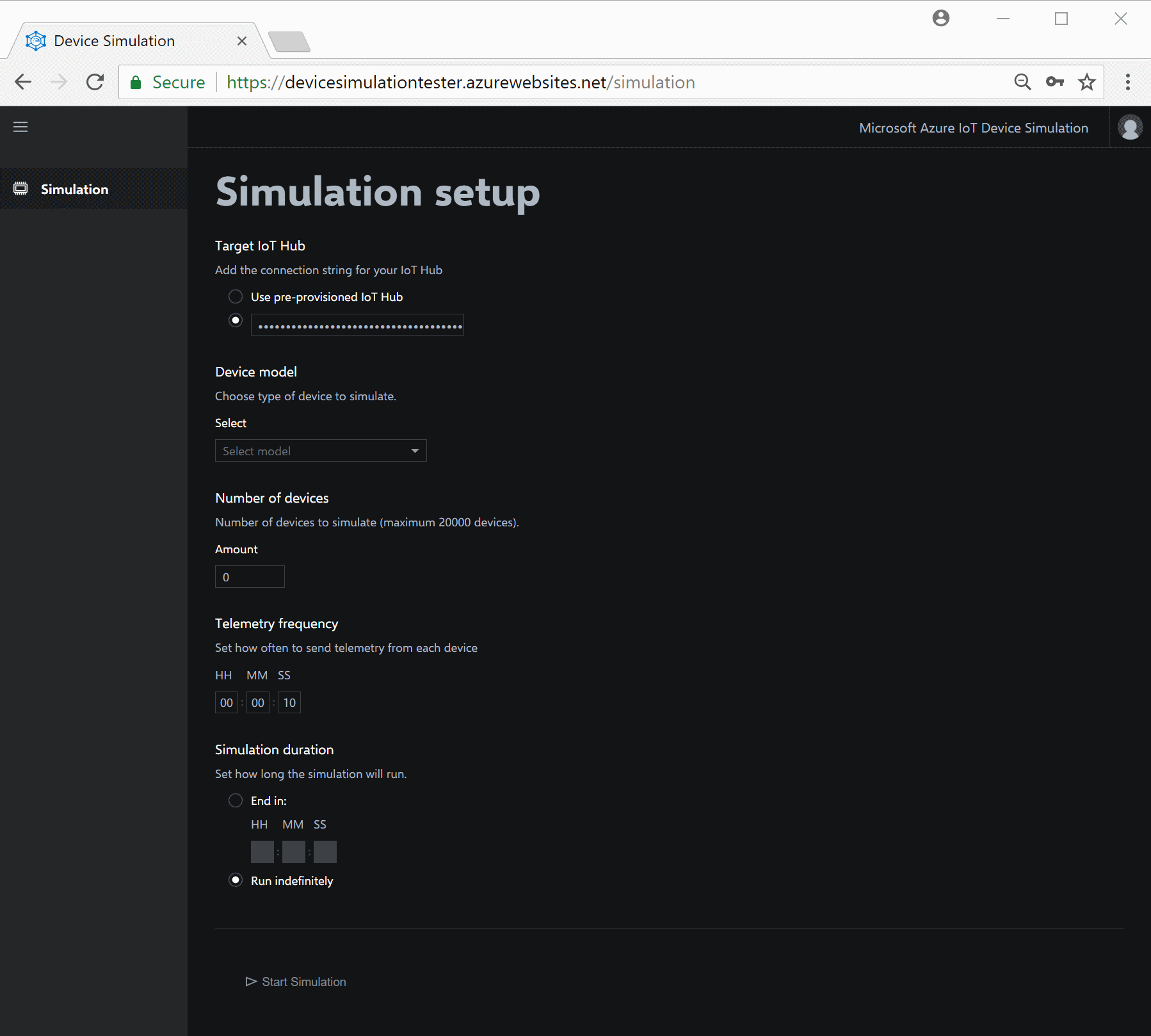1151x1036 pixels.
Task: Click the Secure padlock icon
Action: coord(136,82)
